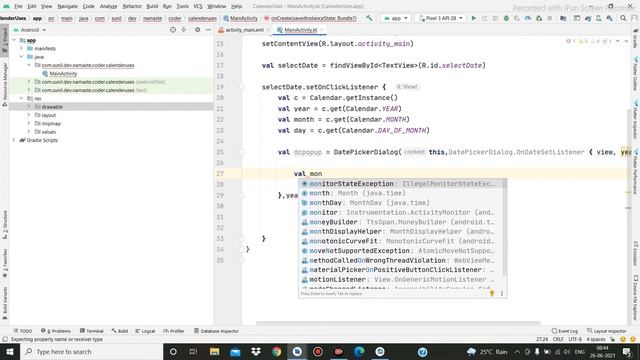640x360 pixels.
Task: Open the Project Structure folder icon in toolbar
Action: click(563, 18)
